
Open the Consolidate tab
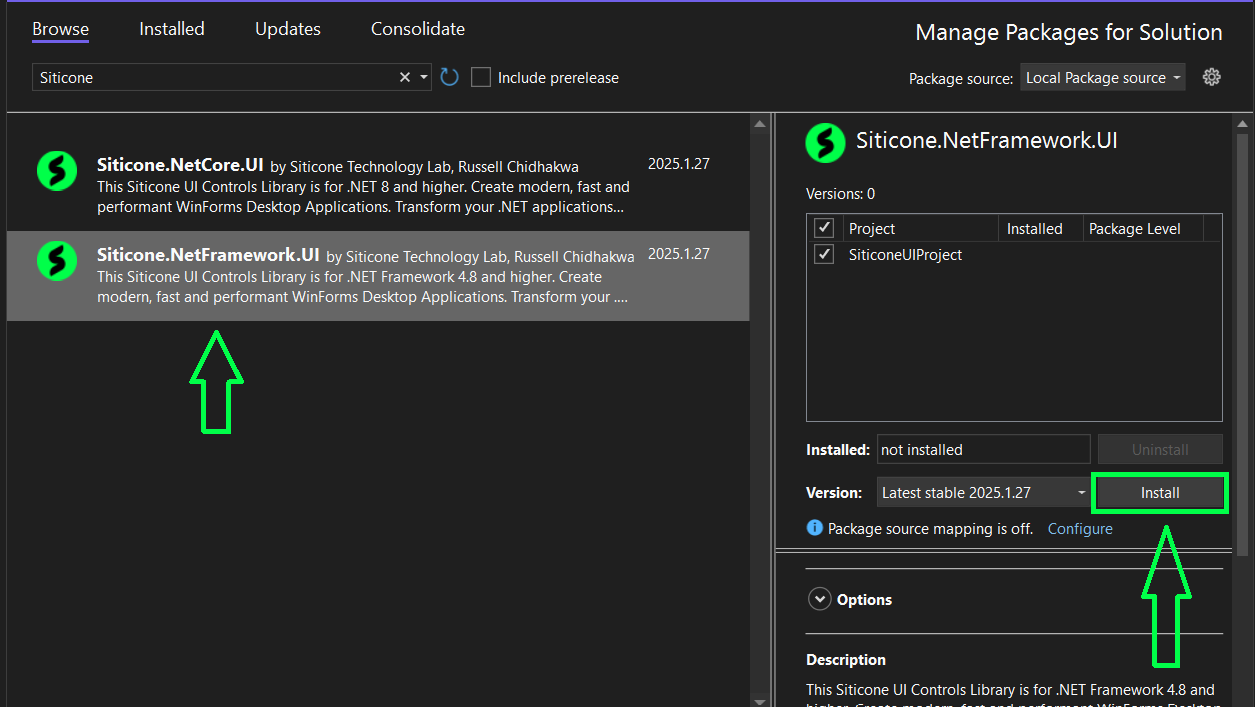tap(417, 29)
